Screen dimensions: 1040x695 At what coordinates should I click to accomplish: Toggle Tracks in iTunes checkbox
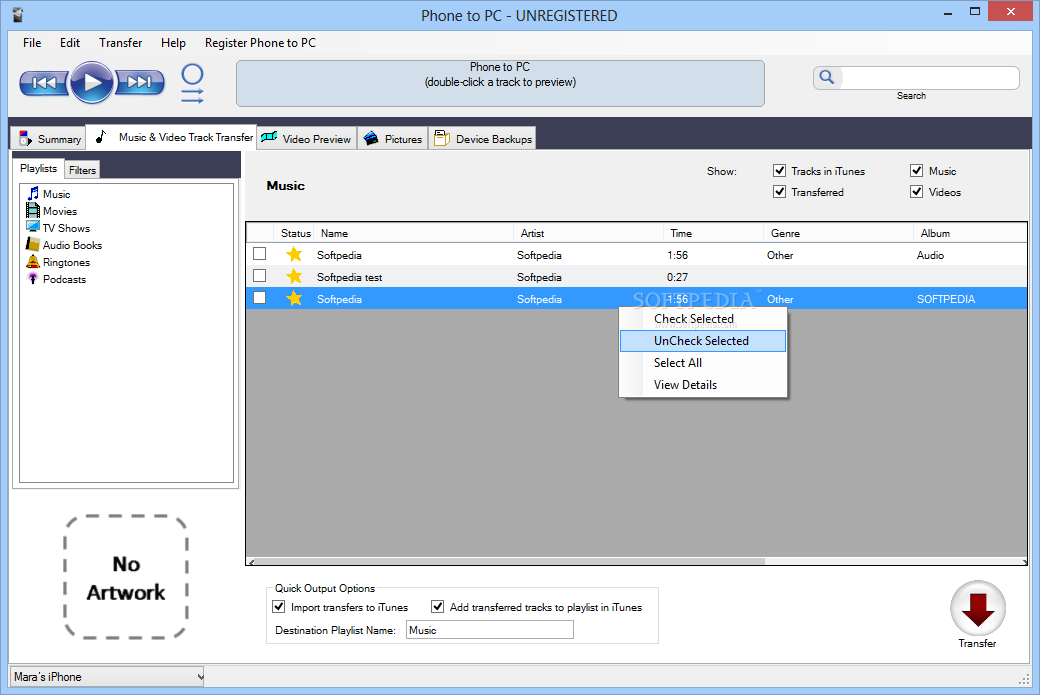(x=779, y=170)
